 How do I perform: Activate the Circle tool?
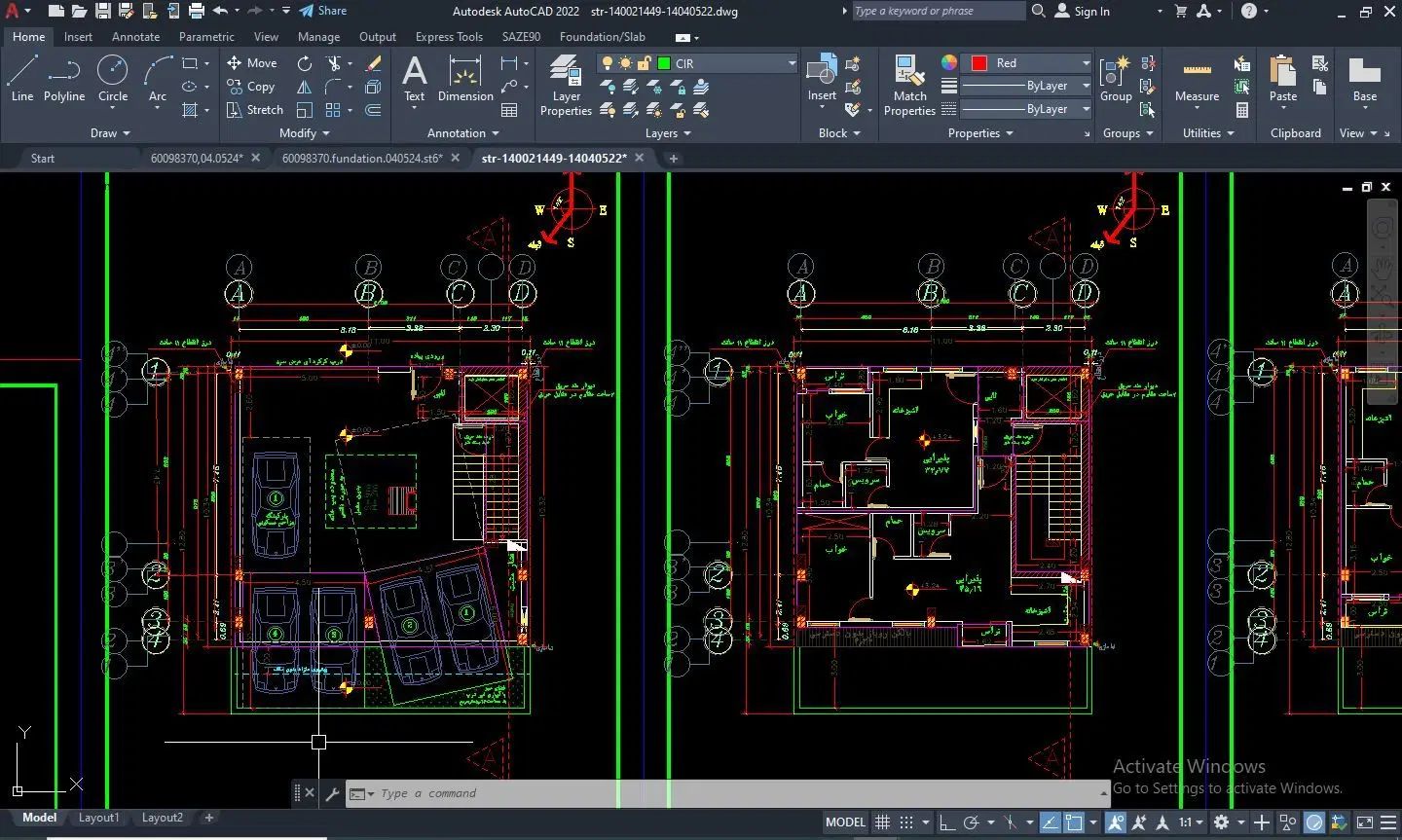(x=113, y=78)
